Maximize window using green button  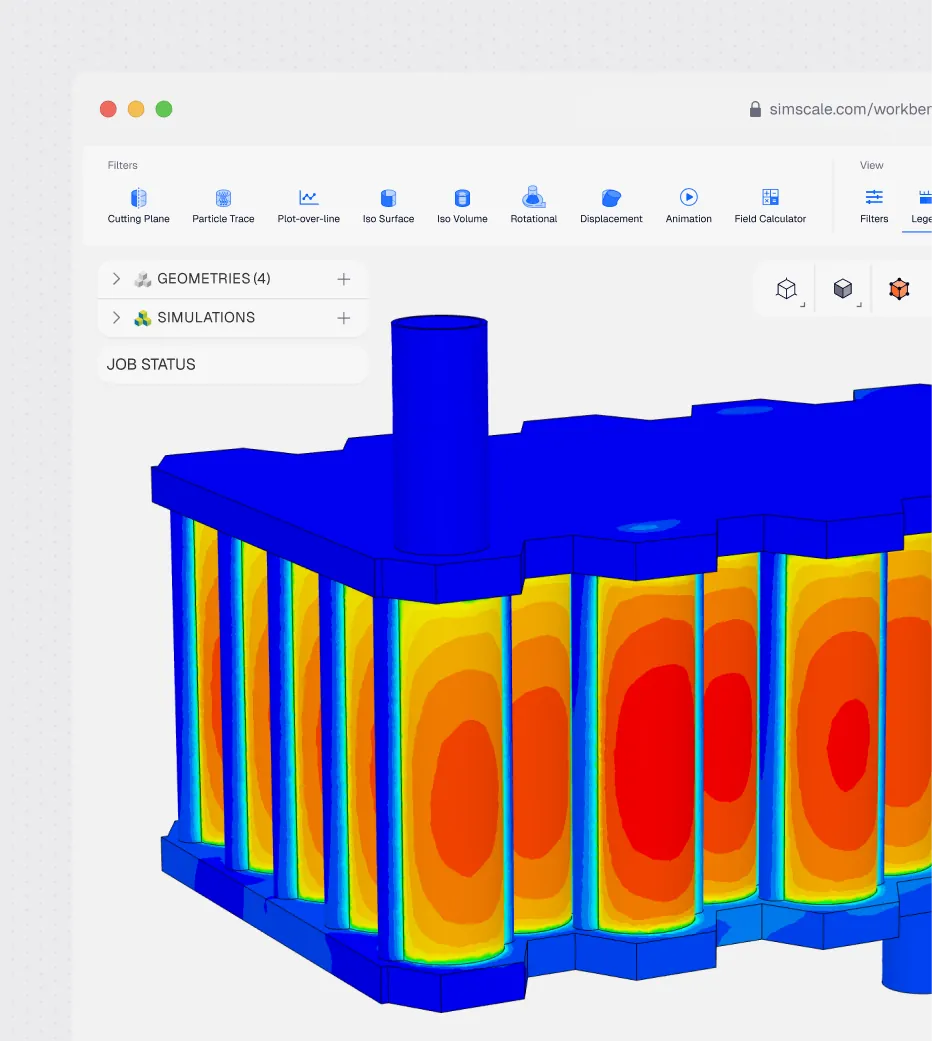coord(164,109)
